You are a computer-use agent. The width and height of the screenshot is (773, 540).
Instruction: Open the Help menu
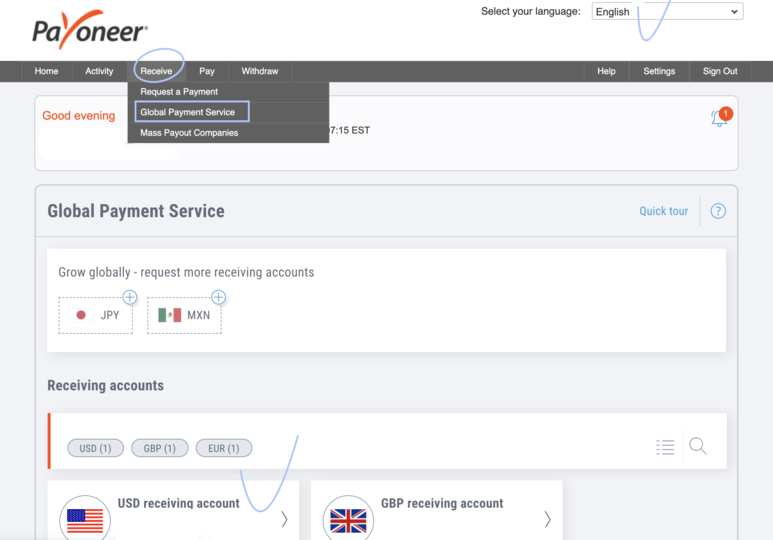(x=606, y=71)
